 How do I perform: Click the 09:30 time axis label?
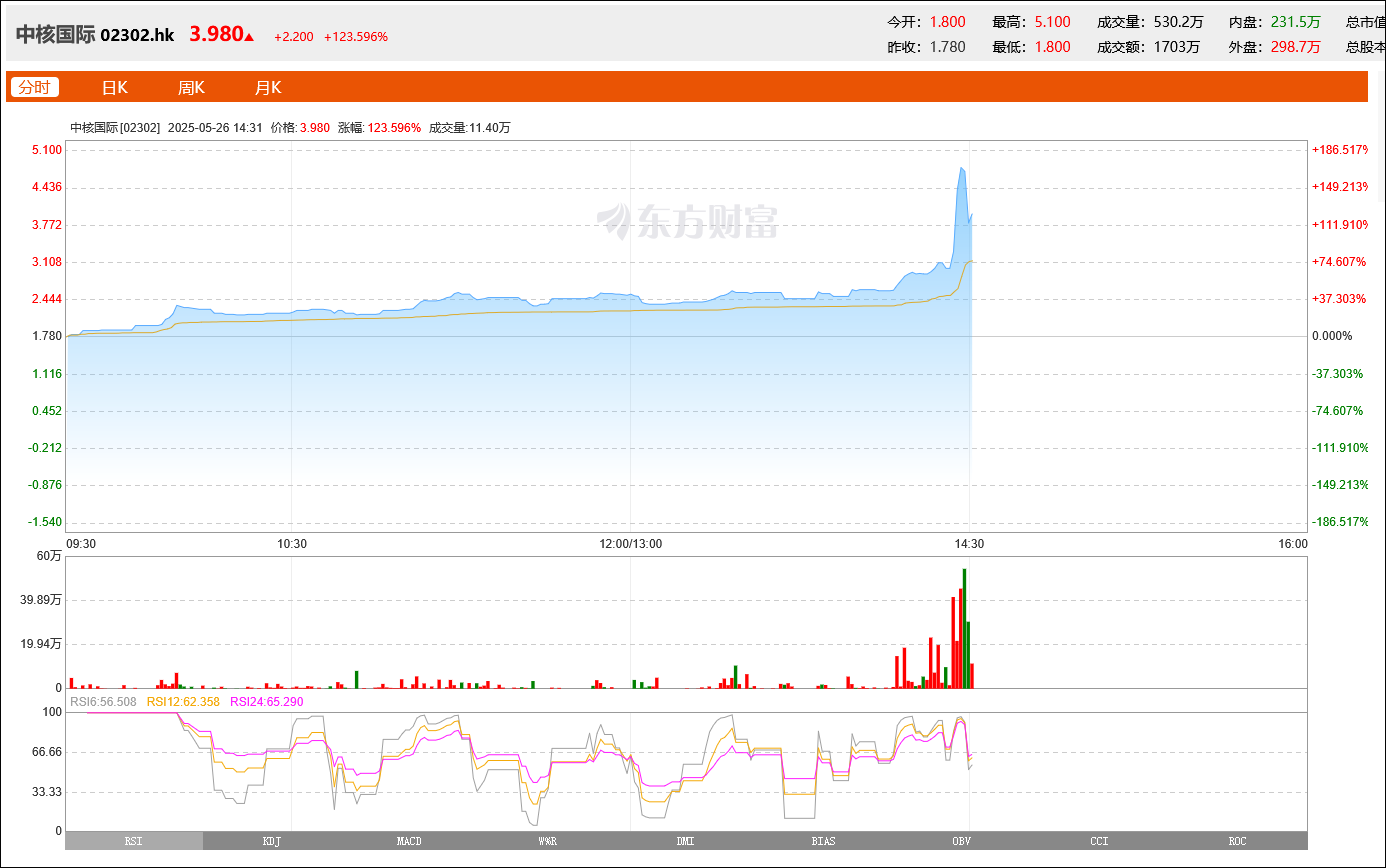(81, 544)
